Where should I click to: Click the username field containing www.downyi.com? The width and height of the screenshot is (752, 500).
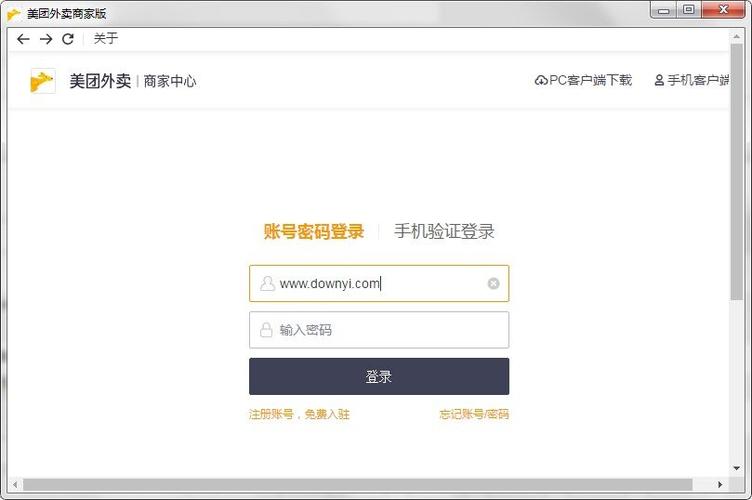click(379, 283)
